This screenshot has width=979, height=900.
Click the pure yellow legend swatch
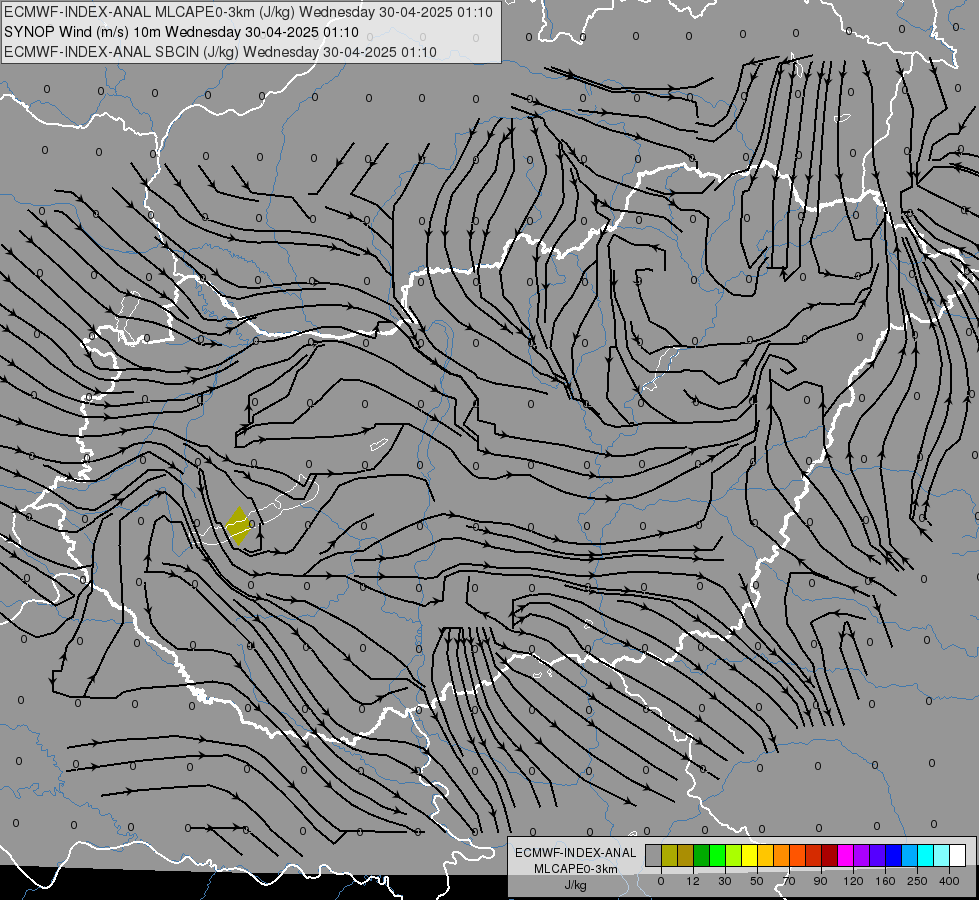tap(749, 855)
